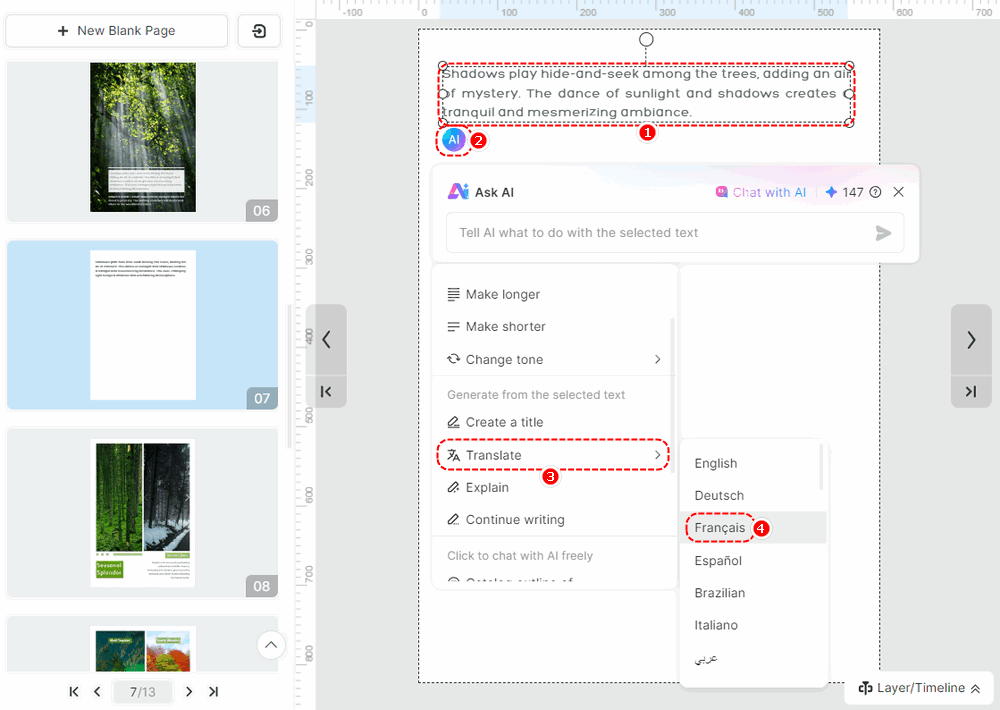
Task: Choose Make longer
Action: click(x=552, y=294)
